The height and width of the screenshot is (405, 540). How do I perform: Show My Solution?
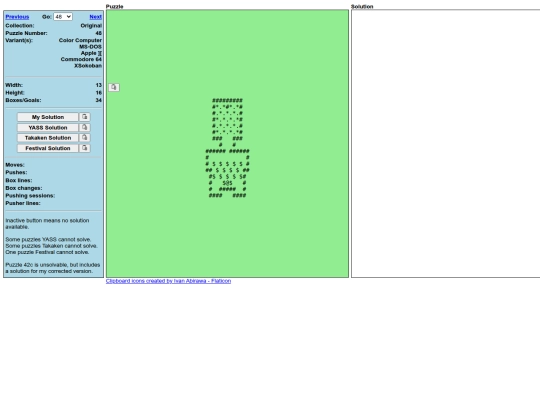coord(48,117)
